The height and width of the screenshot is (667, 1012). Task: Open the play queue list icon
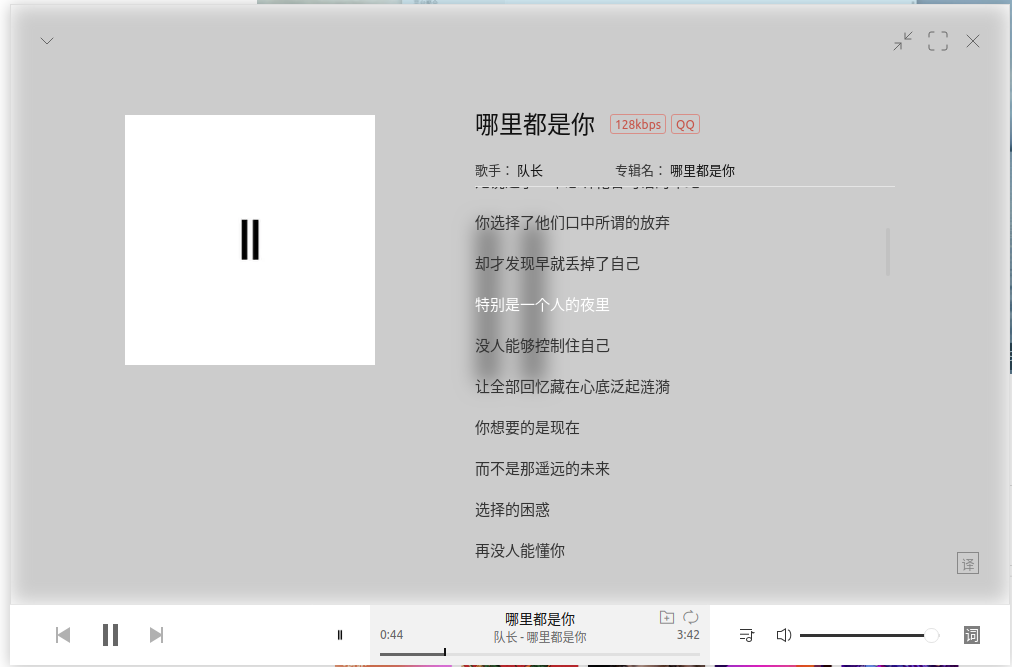747,635
